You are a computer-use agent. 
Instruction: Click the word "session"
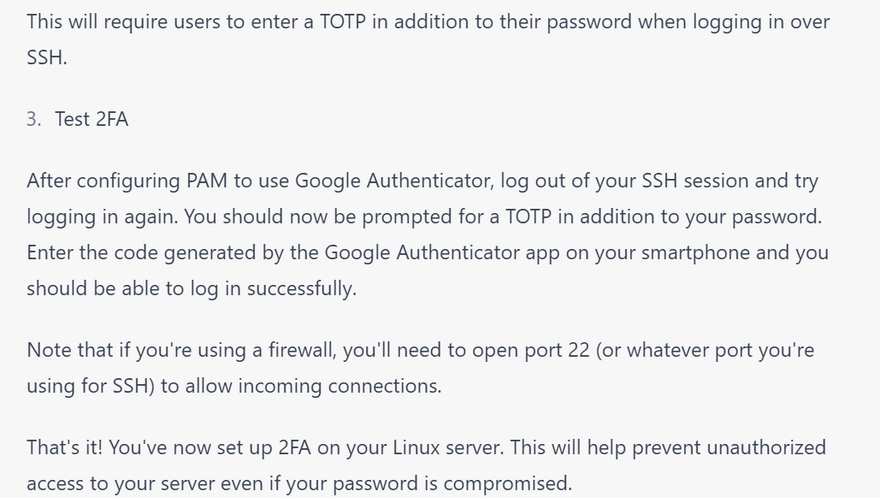[x=715, y=181]
